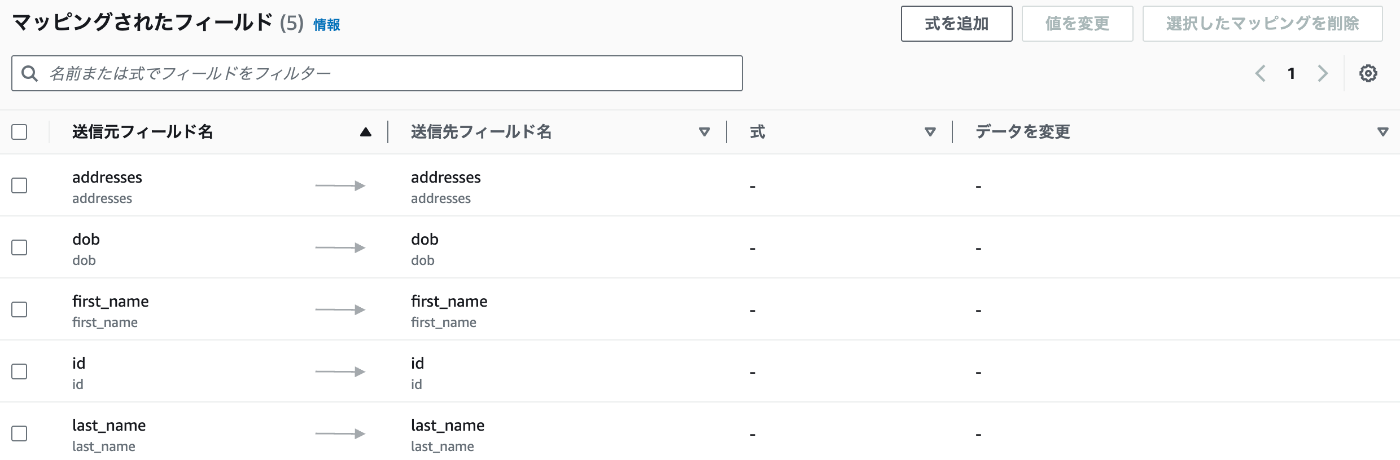The height and width of the screenshot is (460, 1400).
Task: Click page number 1 in pagination
Action: 1291,73
